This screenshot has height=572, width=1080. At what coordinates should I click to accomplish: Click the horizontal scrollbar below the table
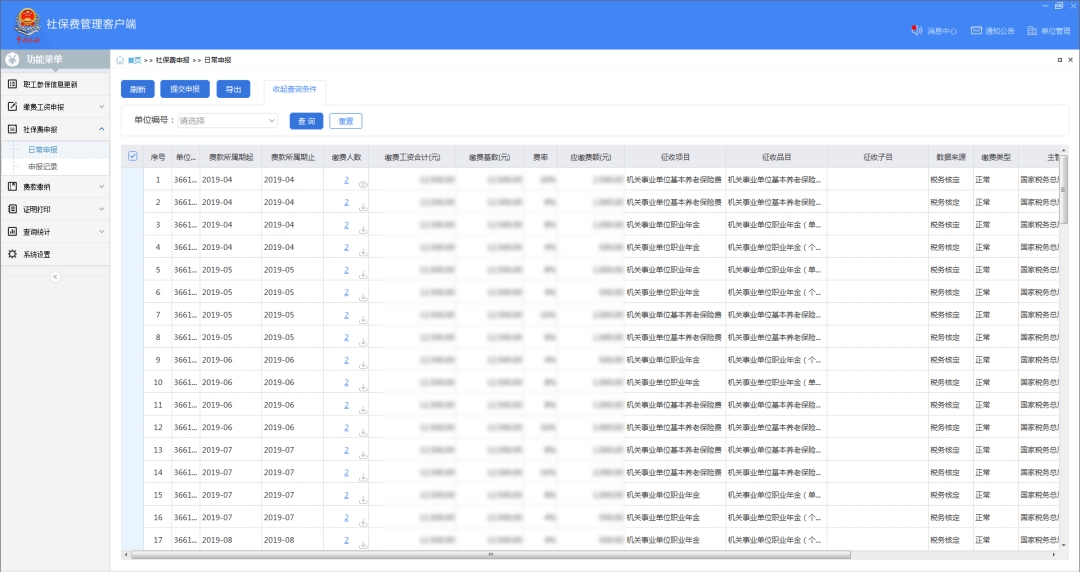(x=490, y=555)
